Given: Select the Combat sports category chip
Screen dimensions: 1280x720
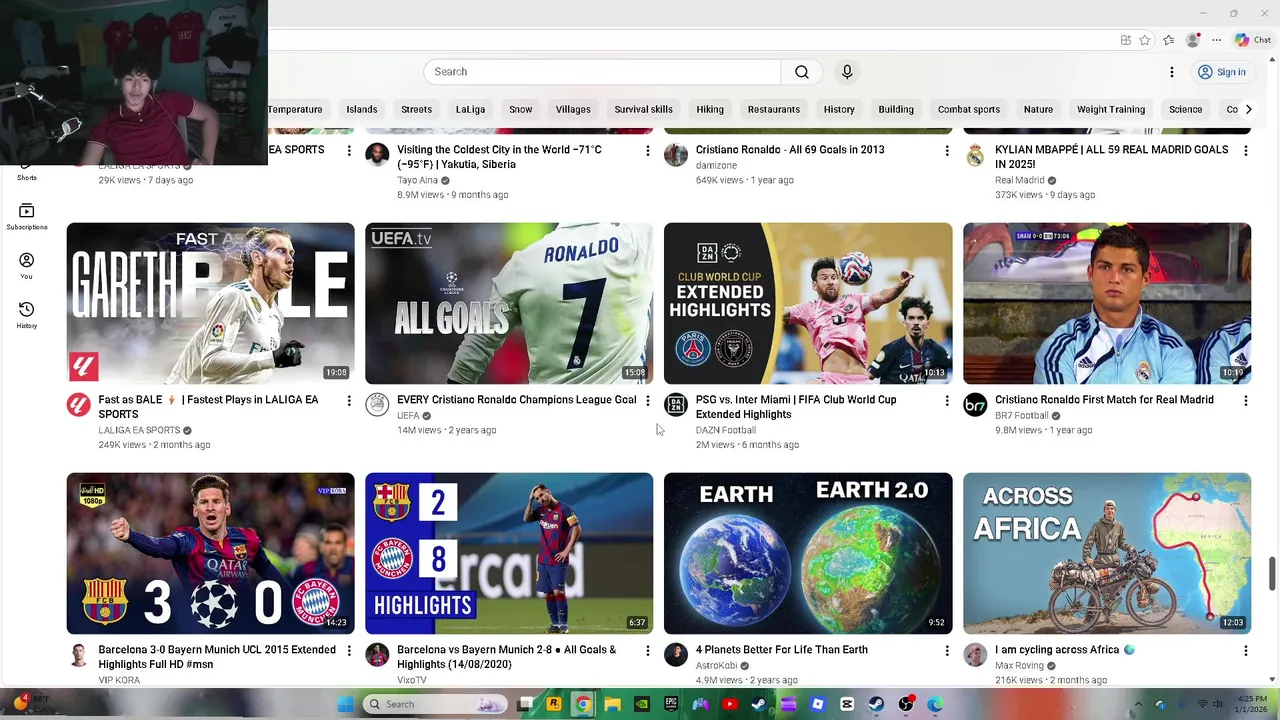Looking at the screenshot, I should (x=968, y=109).
